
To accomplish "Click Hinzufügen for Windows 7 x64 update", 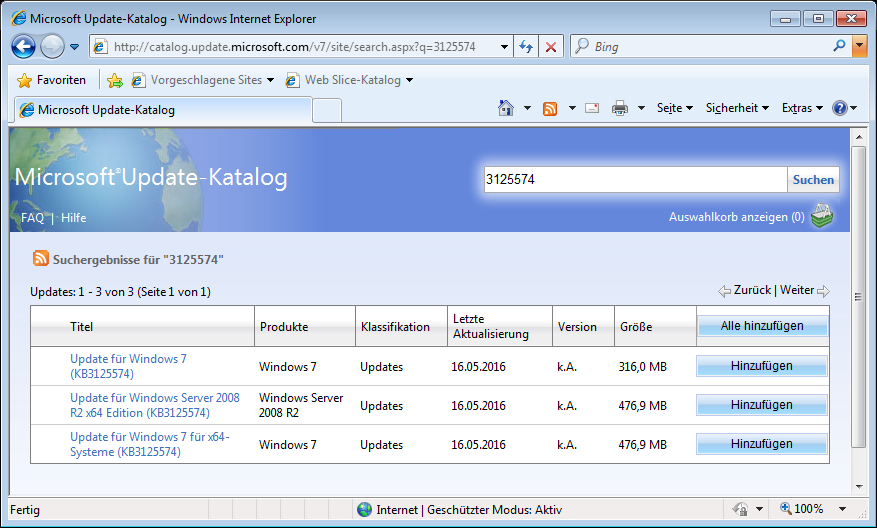I will pyautogui.click(x=762, y=444).
